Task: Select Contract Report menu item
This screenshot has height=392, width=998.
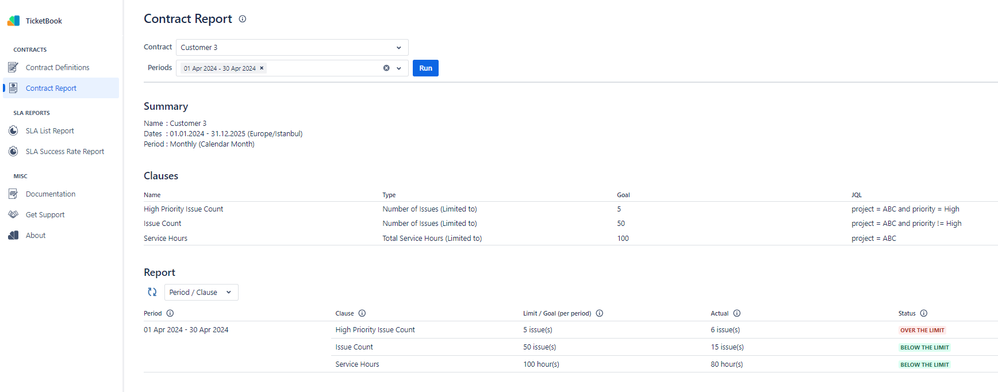Action: pyautogui.click(x=60, y=88)
